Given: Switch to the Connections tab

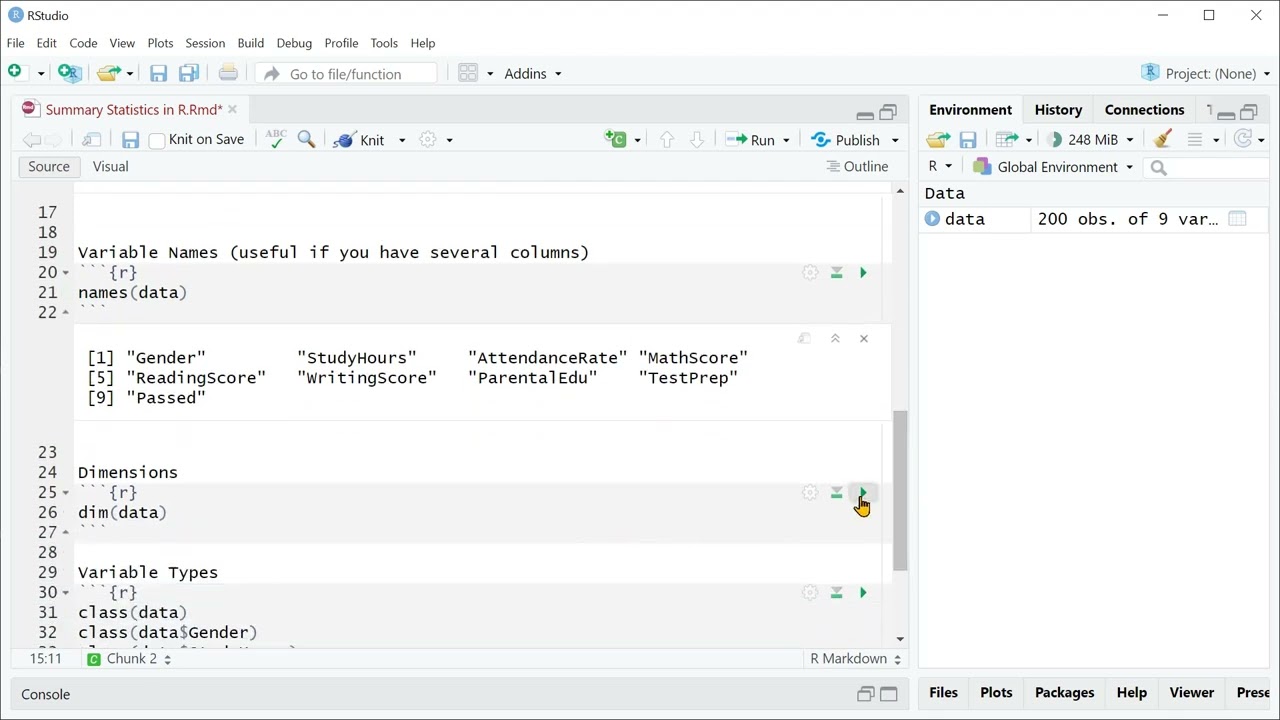Looking at the screenshot, I should pyautogui.click(x=1144, y=110).
